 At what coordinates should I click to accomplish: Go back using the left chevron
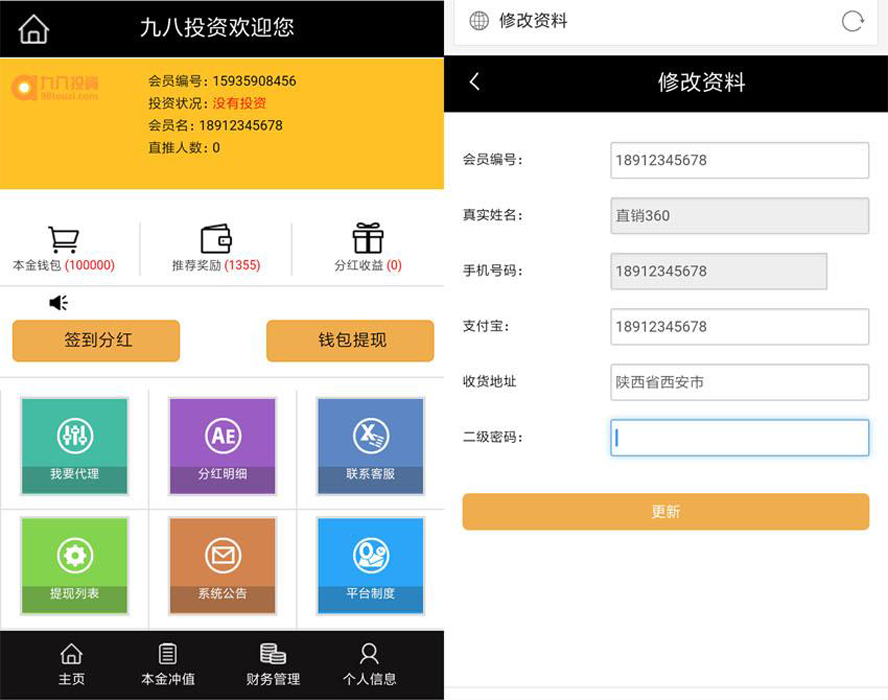tap(475, 82)
